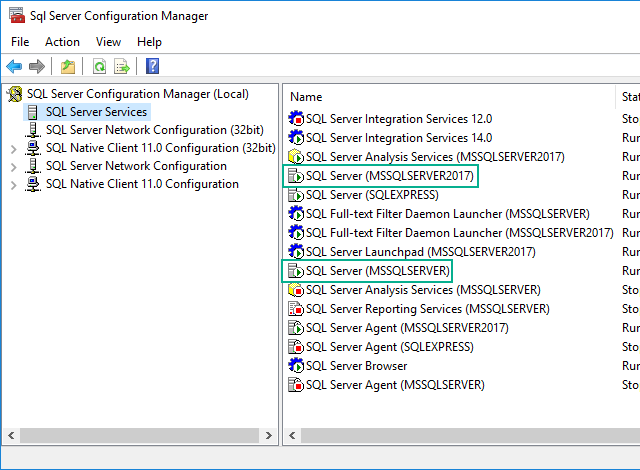Select SQL Server Reporting Services (MSSQLSERVER) text
Image resolution: width=640 pixels, height=470 pixels.
coord(427,309)
